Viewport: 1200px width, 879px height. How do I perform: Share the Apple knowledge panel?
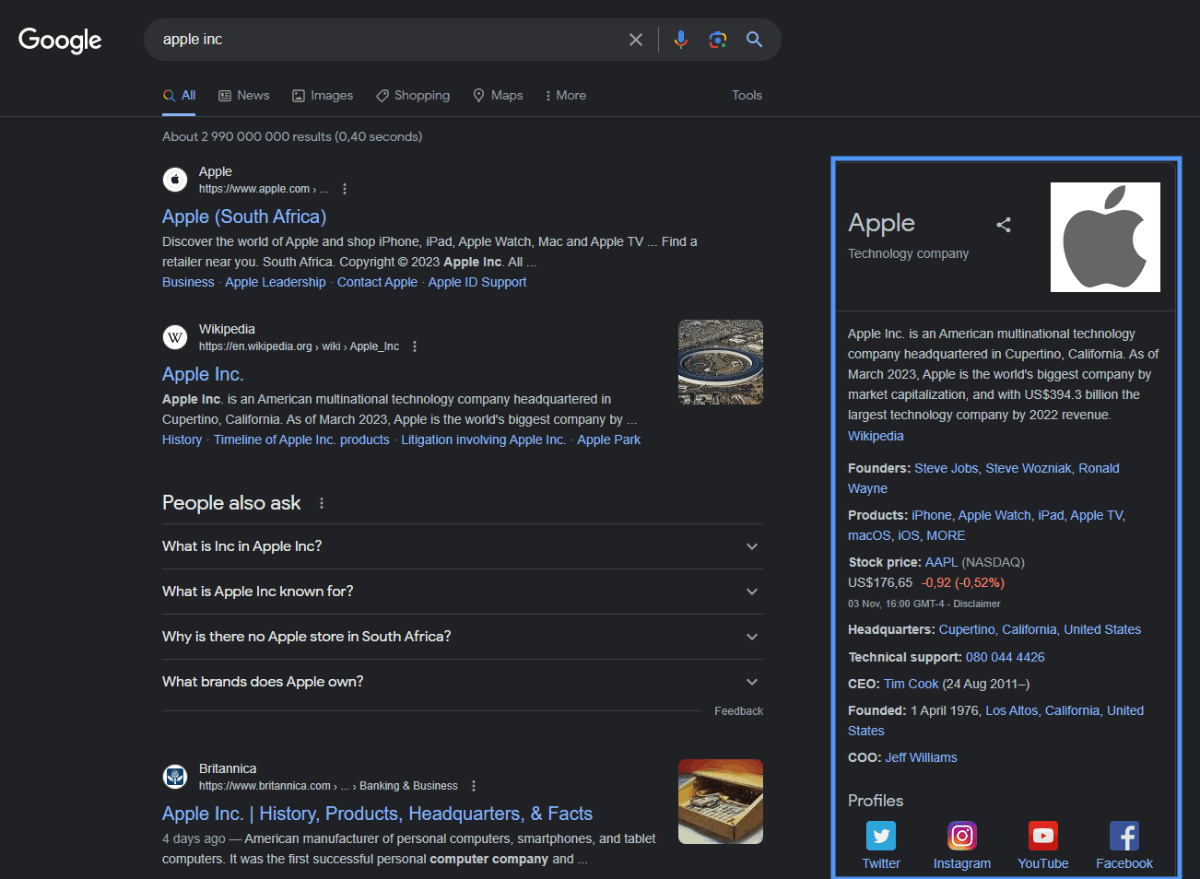[1004, 224]
